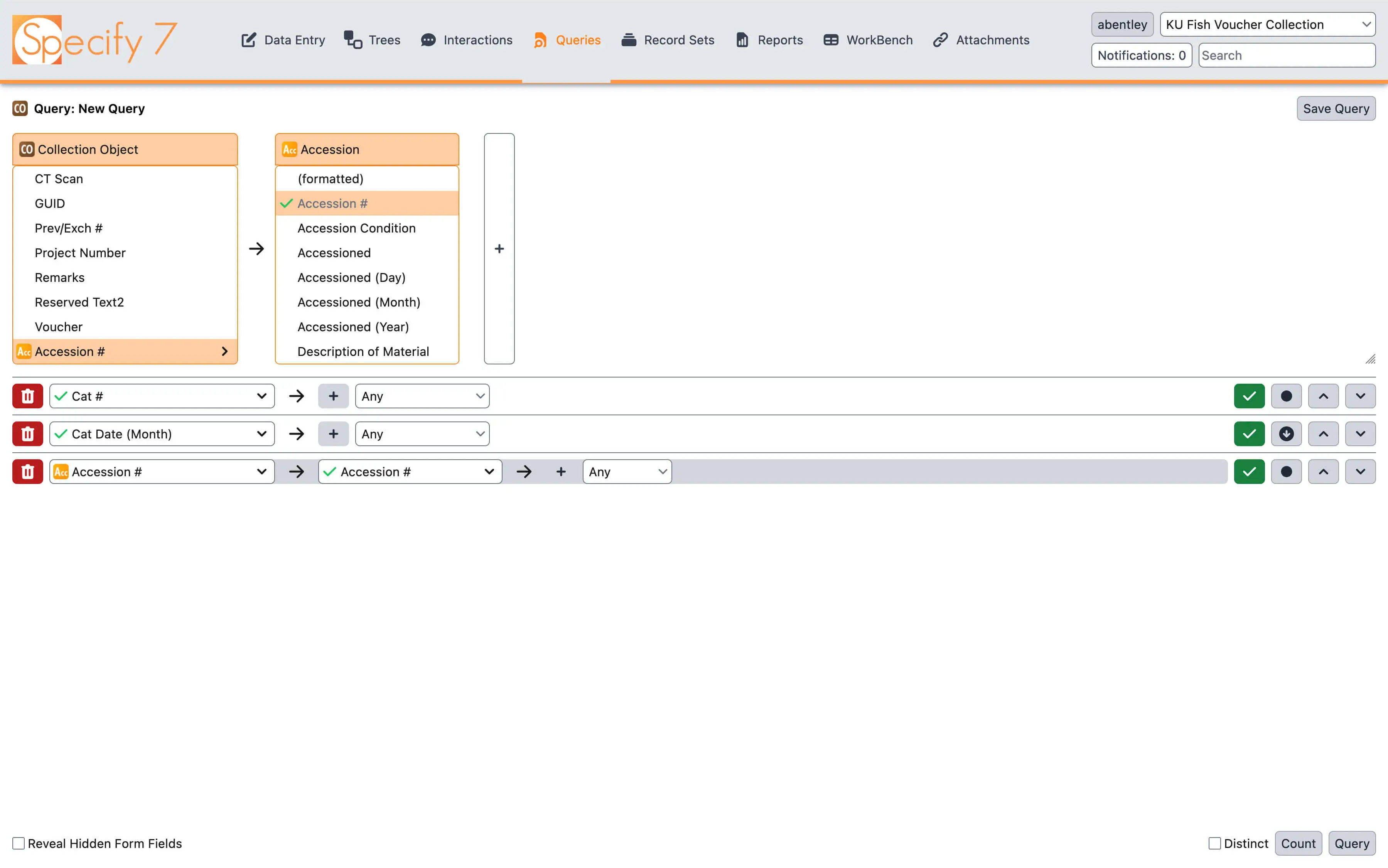Click sort icon on Cat Date row
Viewport: 1388px width, 868px height.
(1286, 434)
